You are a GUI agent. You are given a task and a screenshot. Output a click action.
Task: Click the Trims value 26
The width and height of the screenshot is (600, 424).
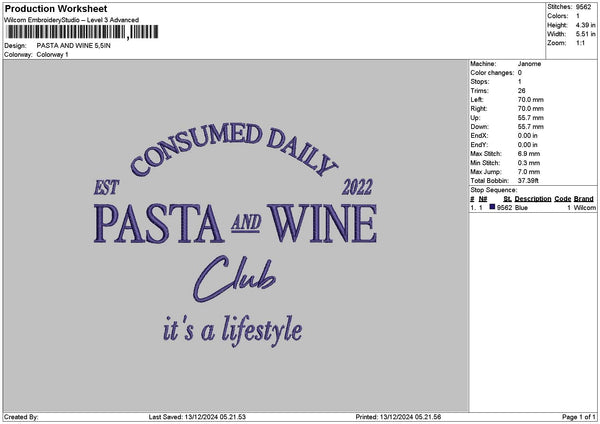[522, 91]
